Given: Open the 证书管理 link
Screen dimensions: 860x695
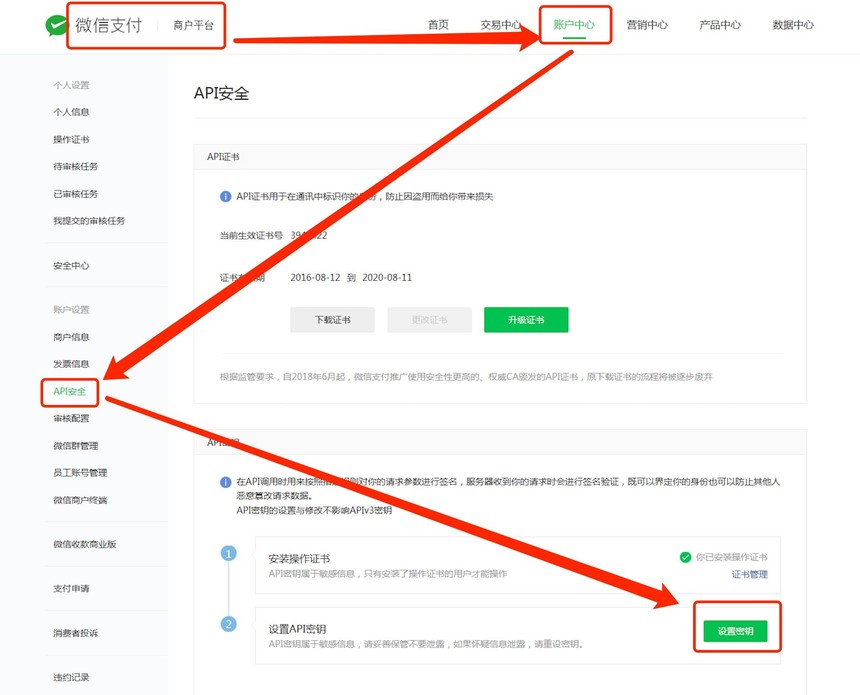Looking at the screenshot, I should tap(750, 574).
